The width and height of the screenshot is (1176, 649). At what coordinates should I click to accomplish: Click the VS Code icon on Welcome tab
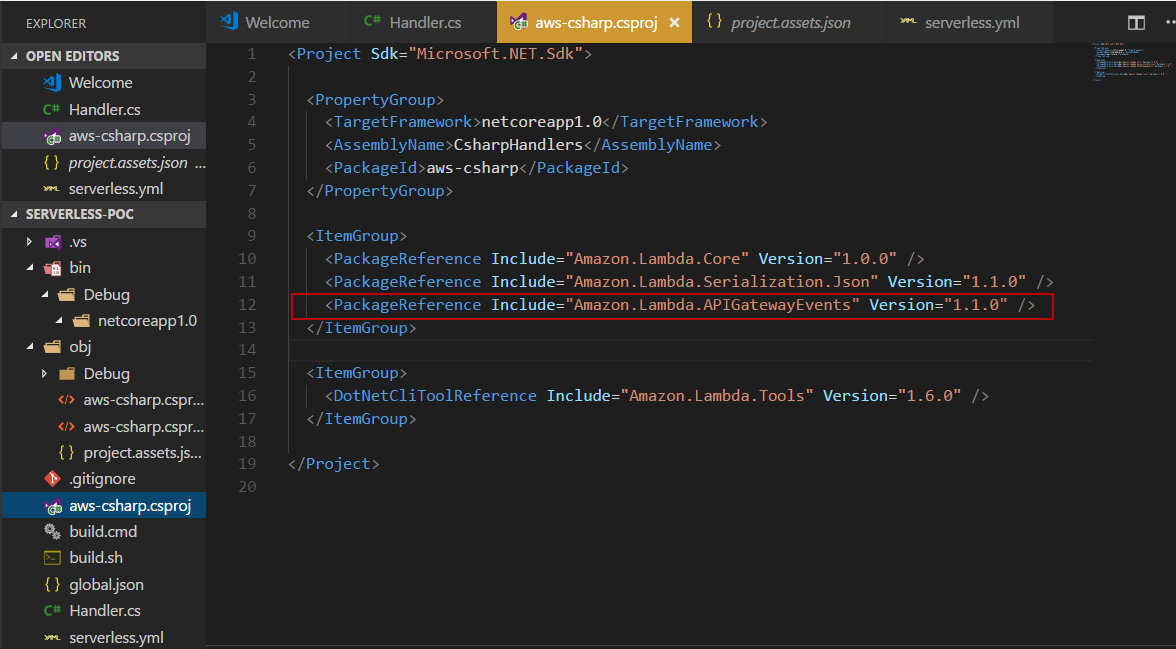pos(229,21)
